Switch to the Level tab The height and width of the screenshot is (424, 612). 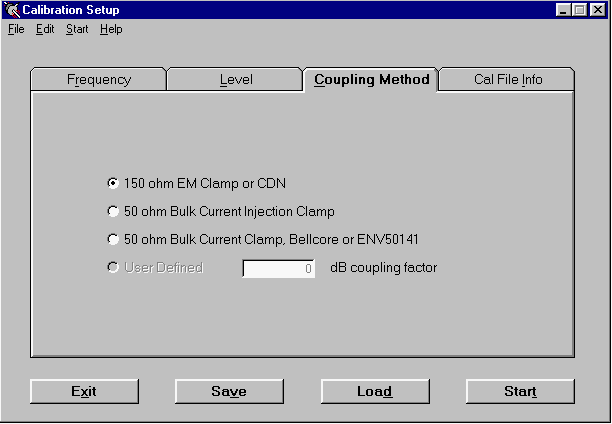tap(235, 80)
